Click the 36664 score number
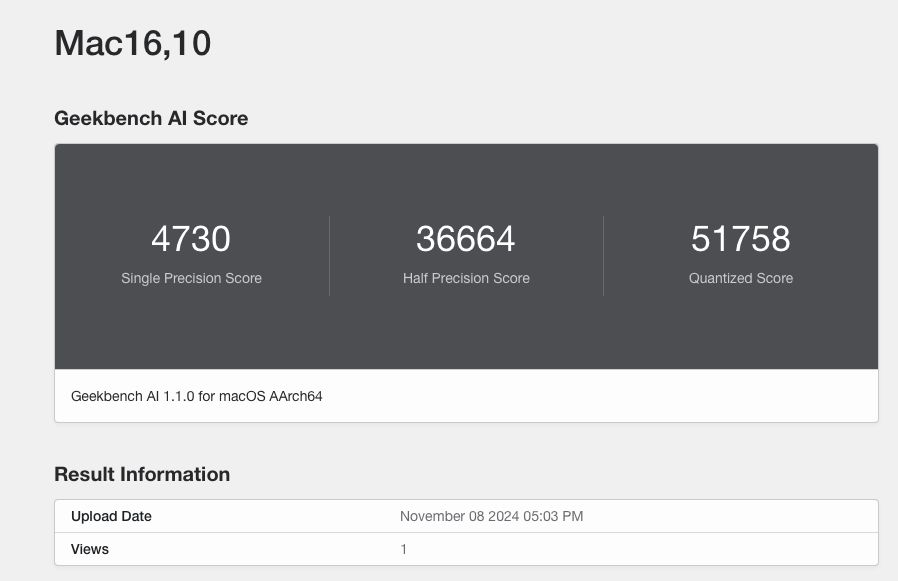The image size is (898, 581). [x=466, y=239]
